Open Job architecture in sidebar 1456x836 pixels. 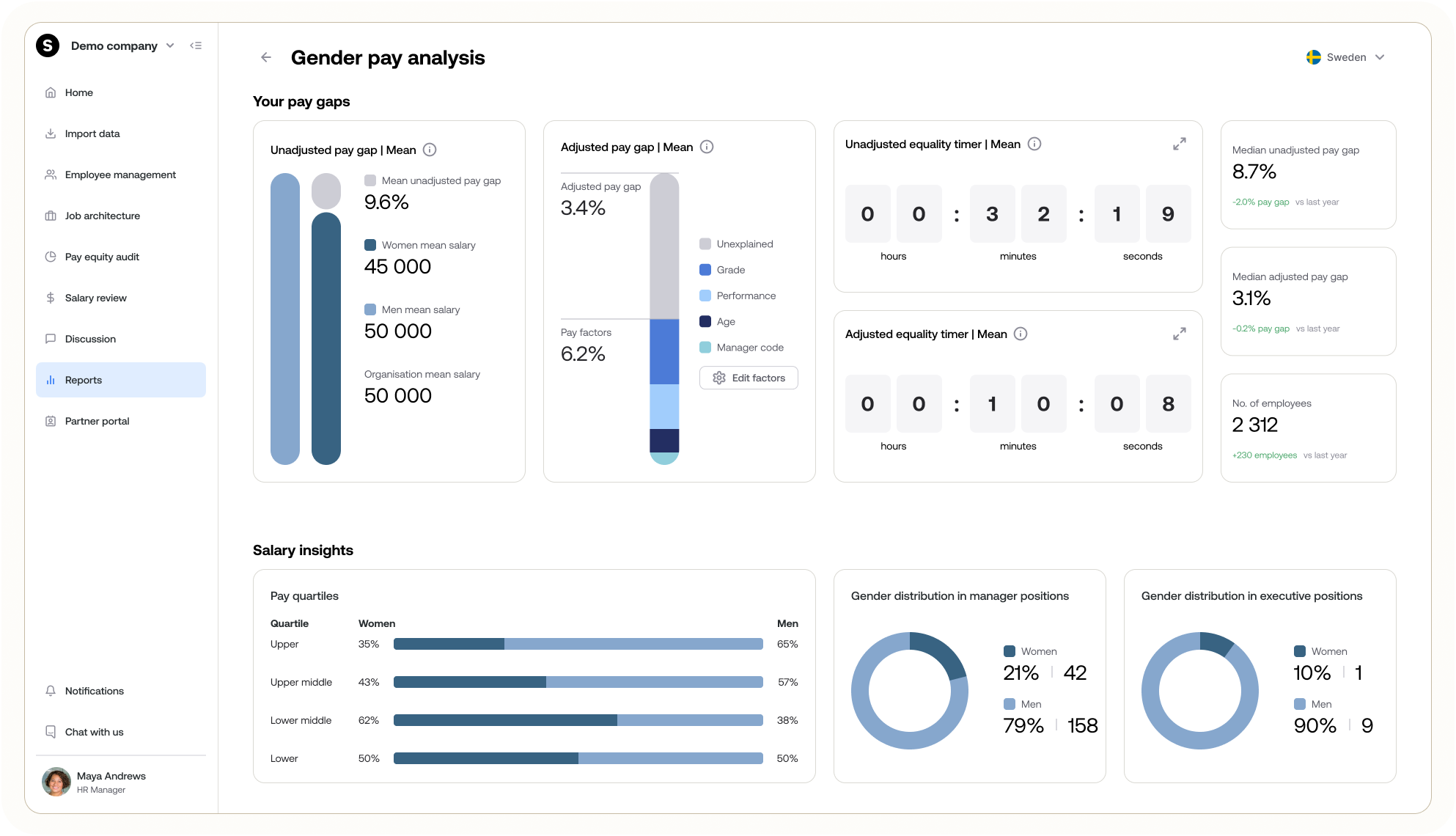point(102,216)
